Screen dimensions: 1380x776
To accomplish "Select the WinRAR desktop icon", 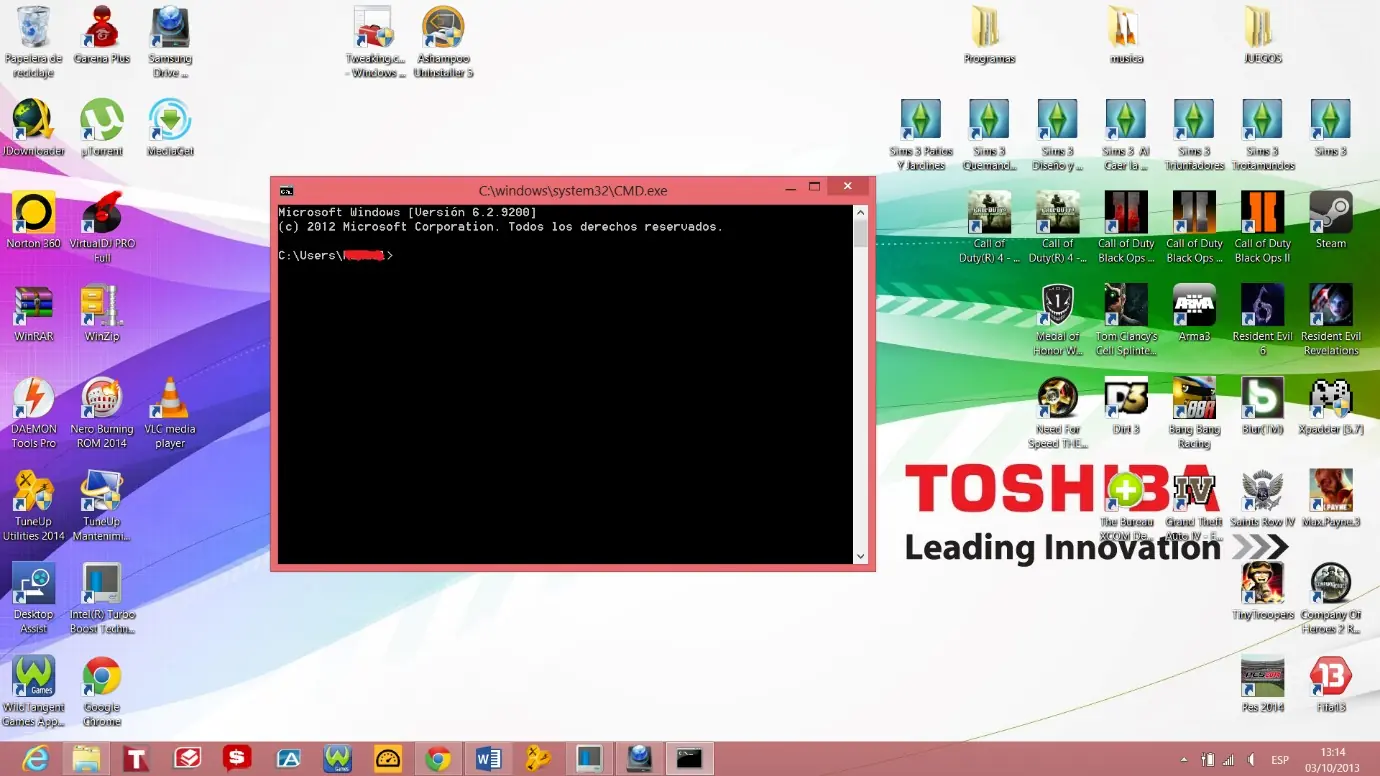I will click(34, 314).
